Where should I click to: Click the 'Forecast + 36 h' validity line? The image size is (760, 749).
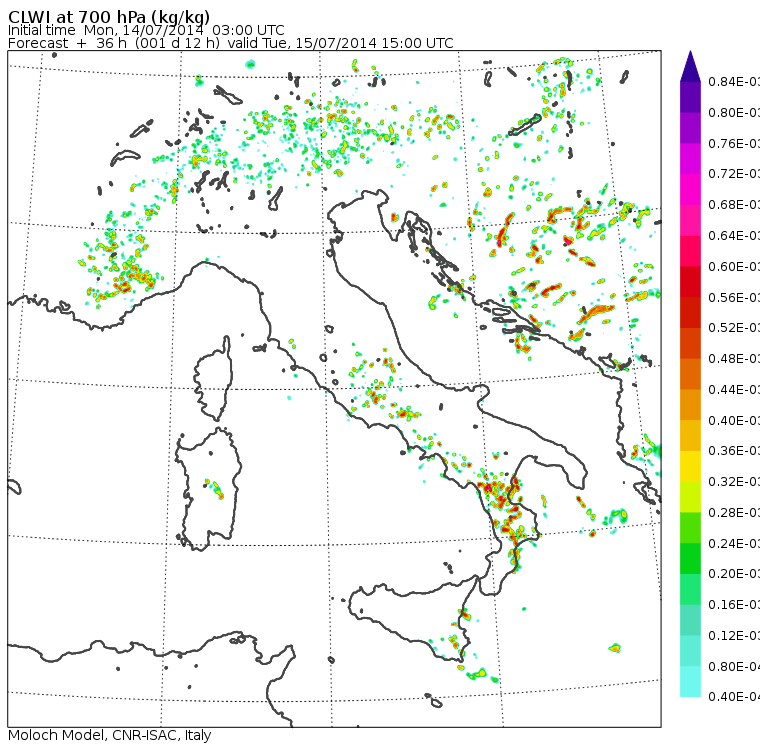coord(231,43)
